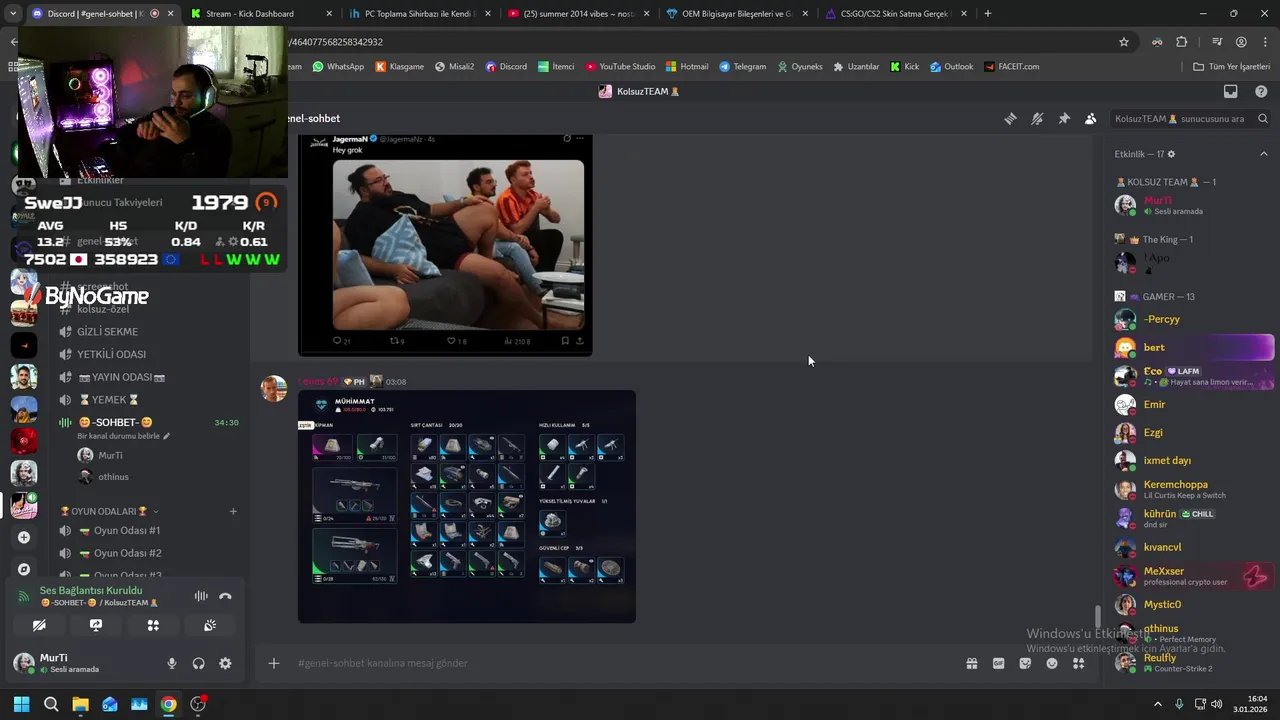
Task: Open the sticker picker
Action: pyautogui.click(x=1025, y=663)
